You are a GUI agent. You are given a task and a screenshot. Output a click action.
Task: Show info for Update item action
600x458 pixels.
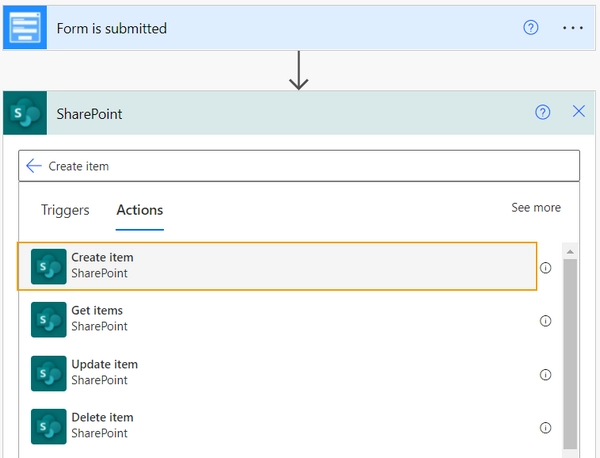pos(545,374)
